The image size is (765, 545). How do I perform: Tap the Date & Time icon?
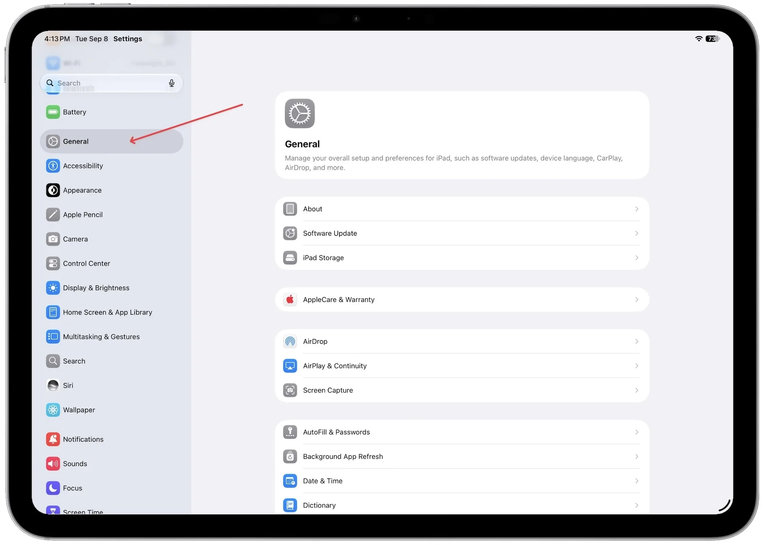point(290,481)
